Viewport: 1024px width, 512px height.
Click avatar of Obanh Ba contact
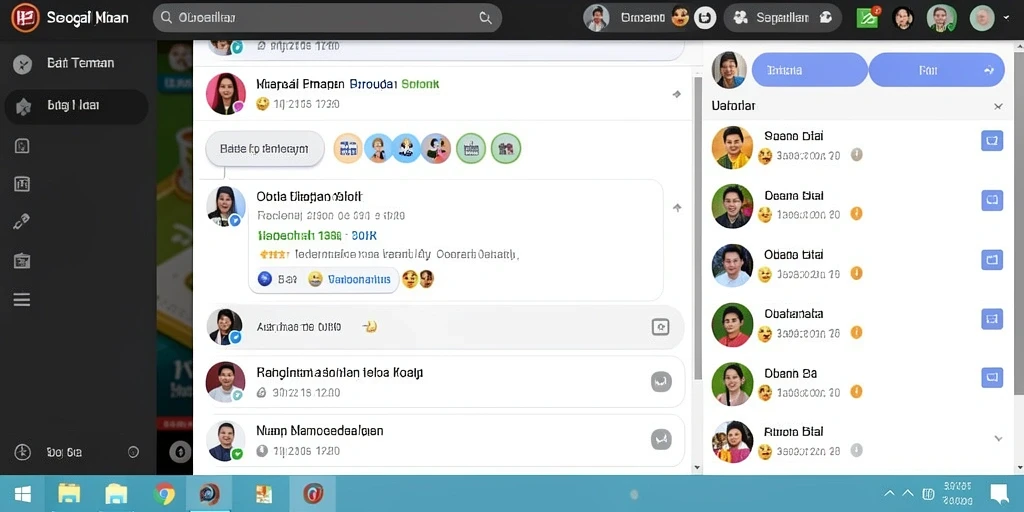pos(732,383)
